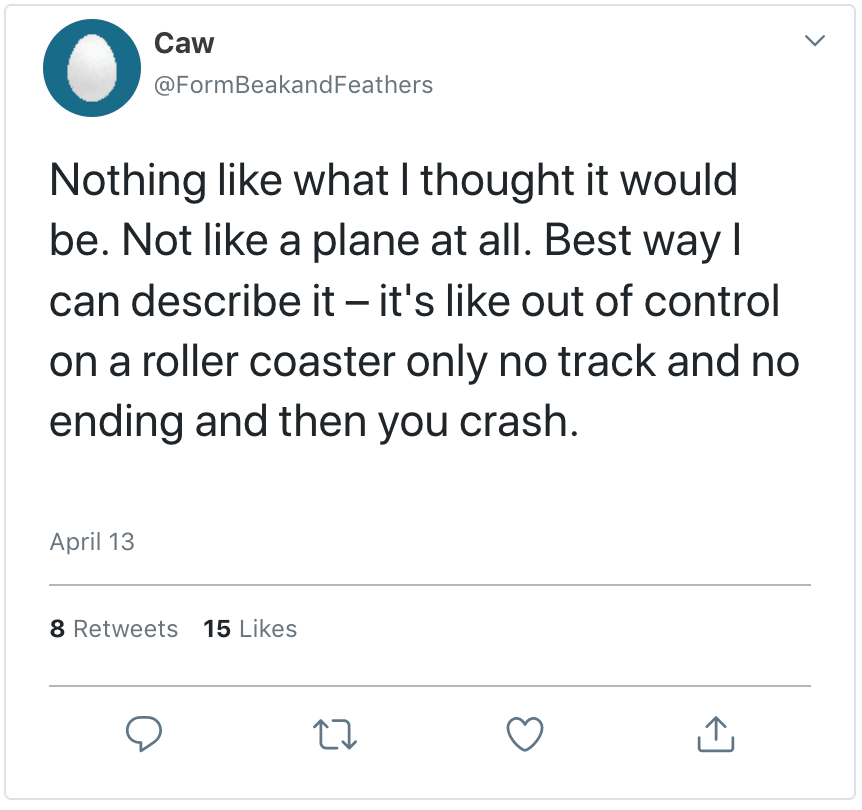Open the share upload icon

[x=715, y=735]
